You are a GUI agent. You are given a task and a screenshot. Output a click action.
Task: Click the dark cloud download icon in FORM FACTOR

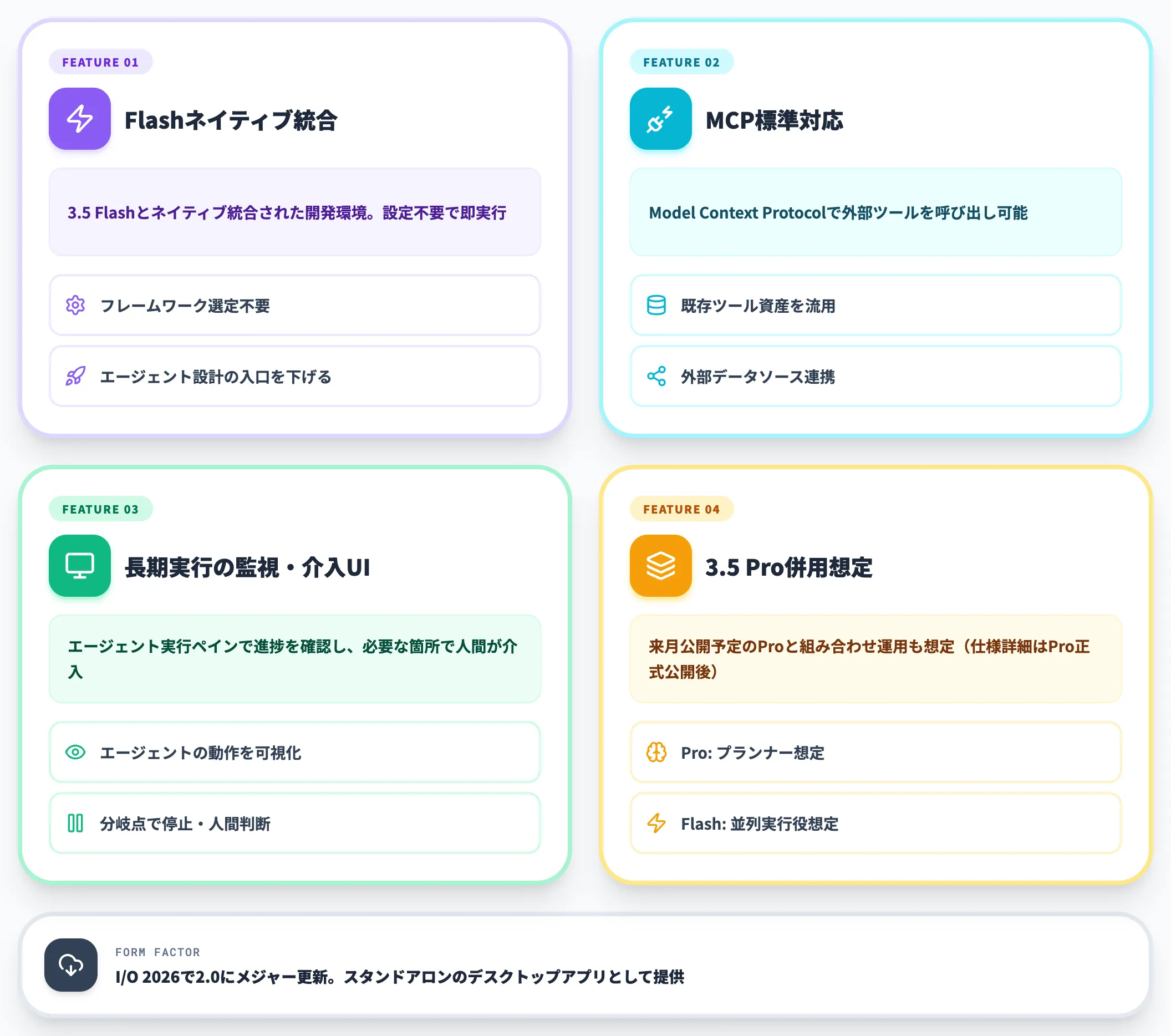(71, 965)
